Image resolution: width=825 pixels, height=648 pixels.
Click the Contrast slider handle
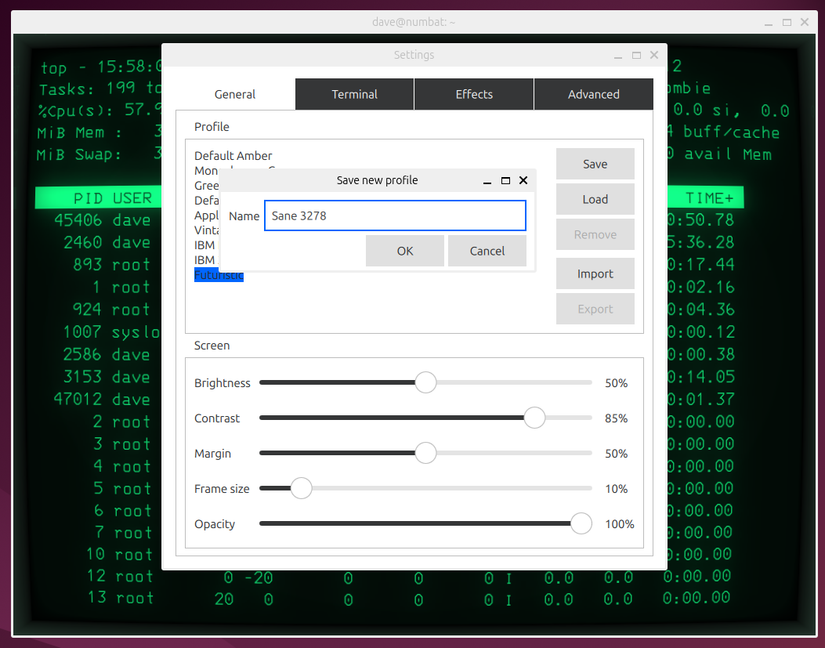535,418
